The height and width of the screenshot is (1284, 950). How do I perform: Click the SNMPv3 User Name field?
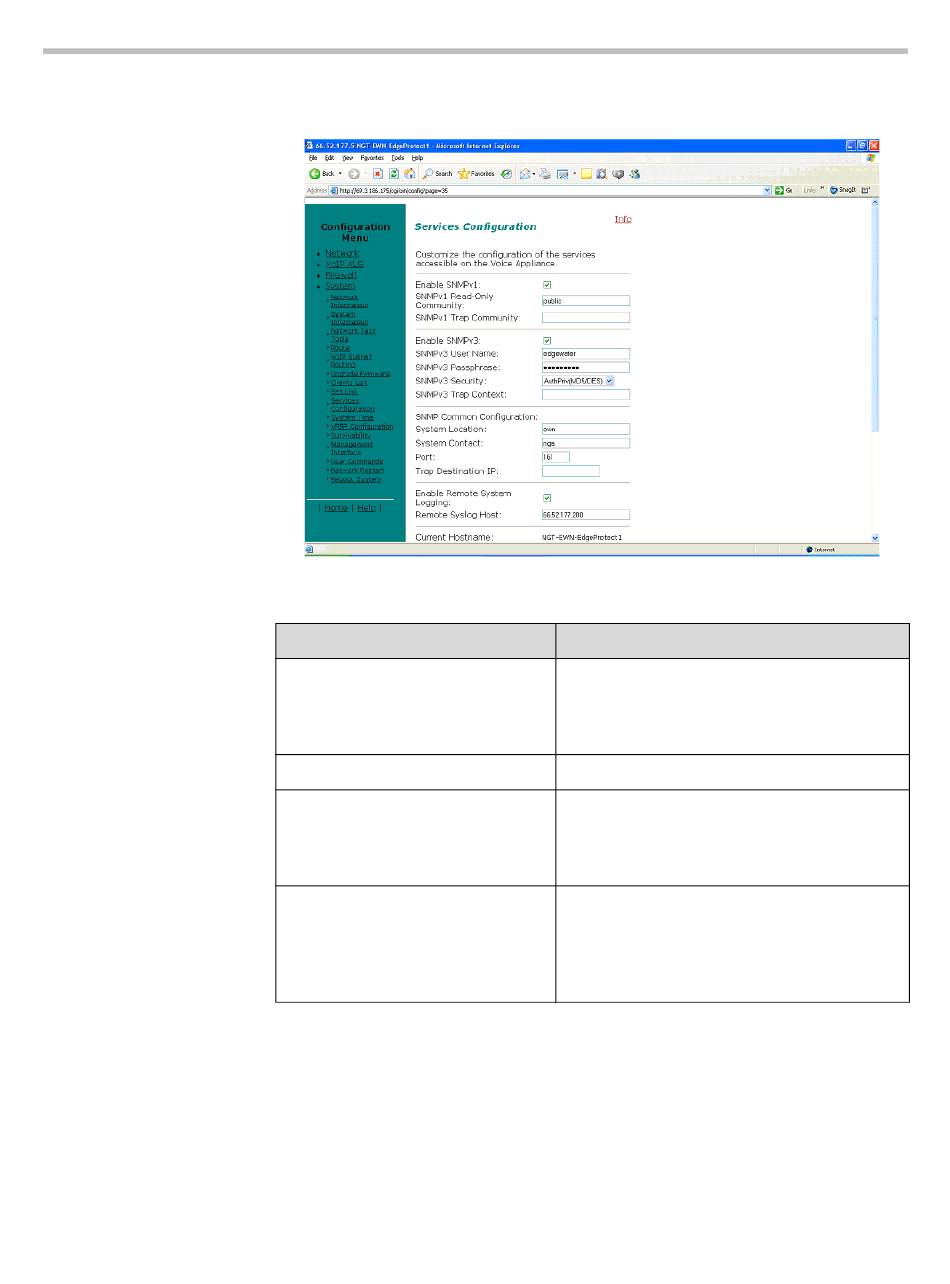click(586, 354)
